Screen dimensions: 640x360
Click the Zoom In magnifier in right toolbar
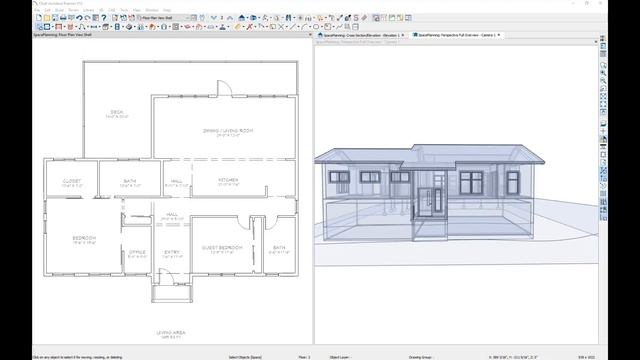pyautogui.click(x=603, y=73)
